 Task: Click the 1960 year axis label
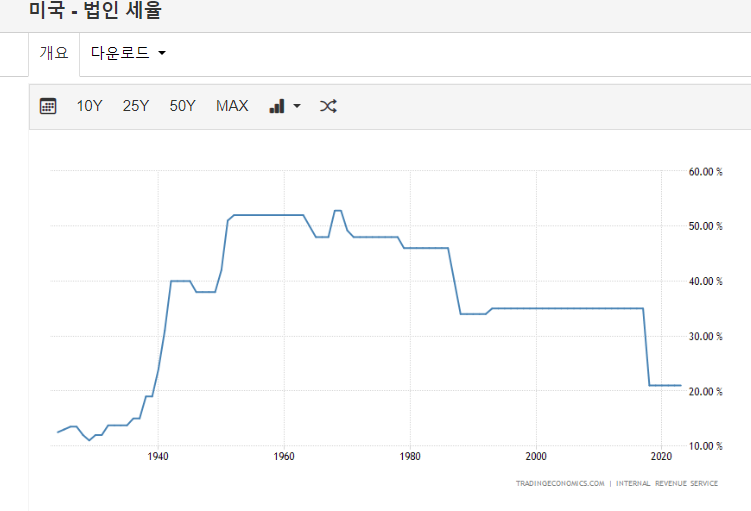coord(284,456)
